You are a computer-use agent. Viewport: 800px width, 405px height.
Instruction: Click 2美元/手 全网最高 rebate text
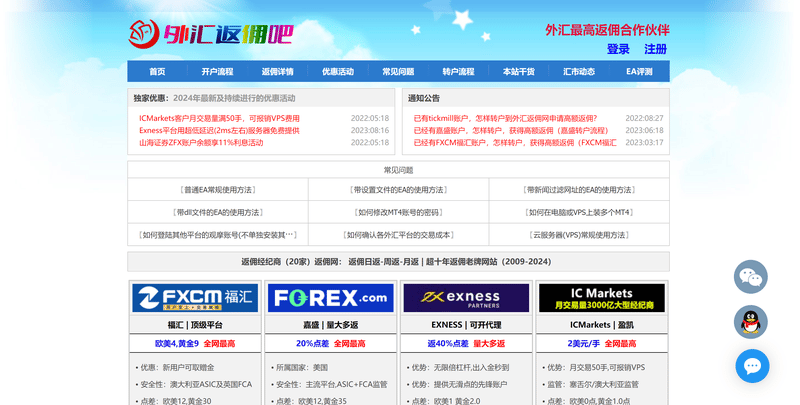[602, 344]
